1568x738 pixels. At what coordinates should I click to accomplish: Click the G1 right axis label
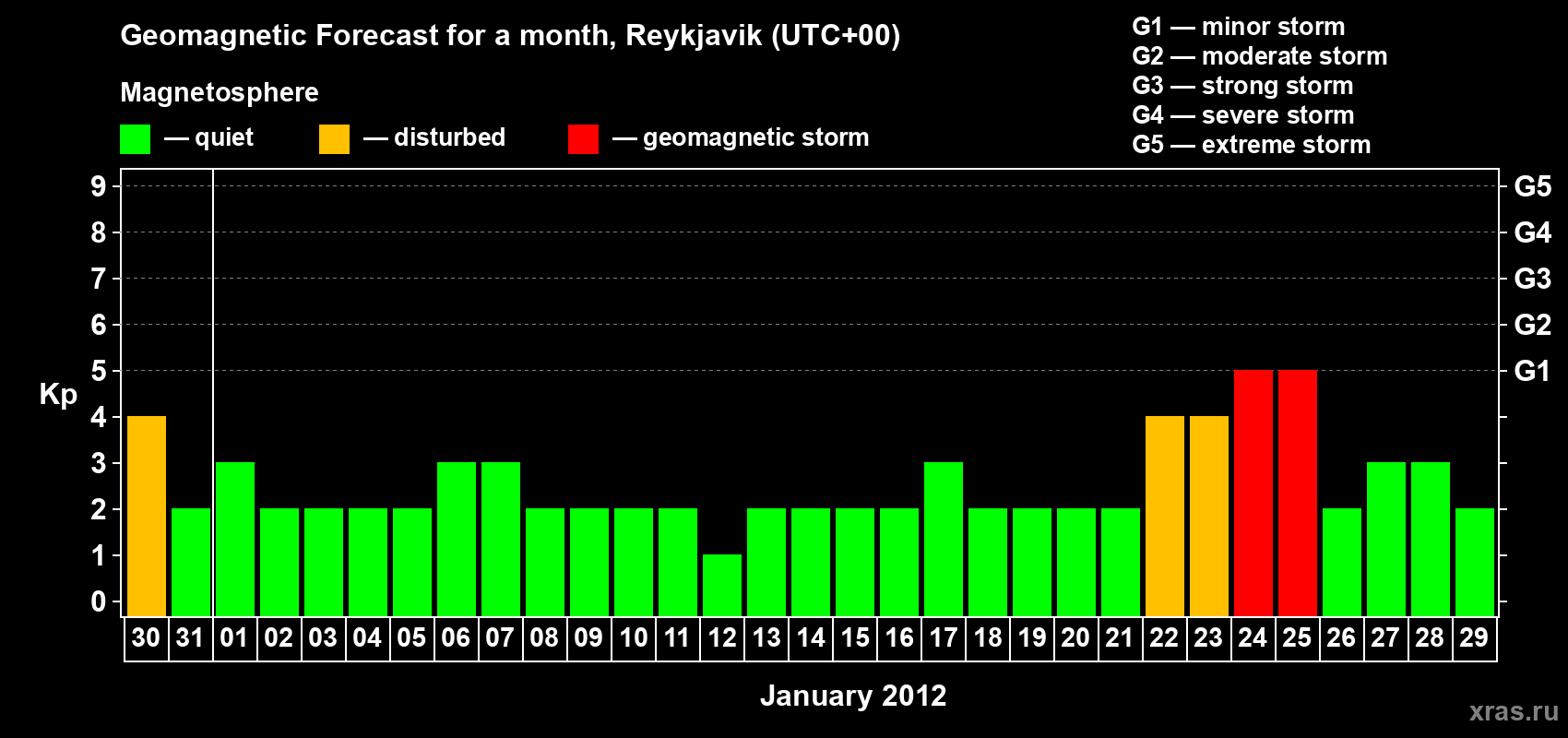tap(1533, 371)
